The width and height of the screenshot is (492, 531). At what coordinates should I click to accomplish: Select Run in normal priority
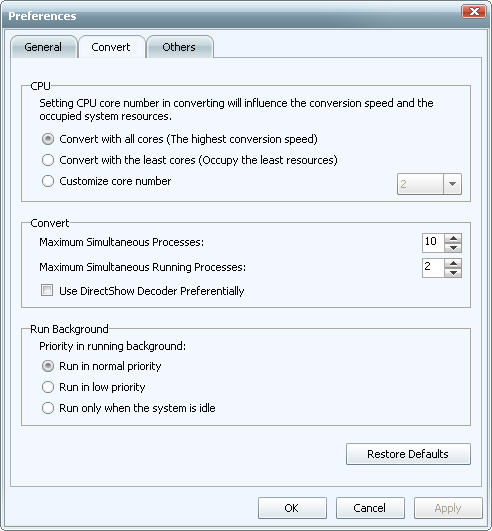pyautogui.click(x=48, y=366)
